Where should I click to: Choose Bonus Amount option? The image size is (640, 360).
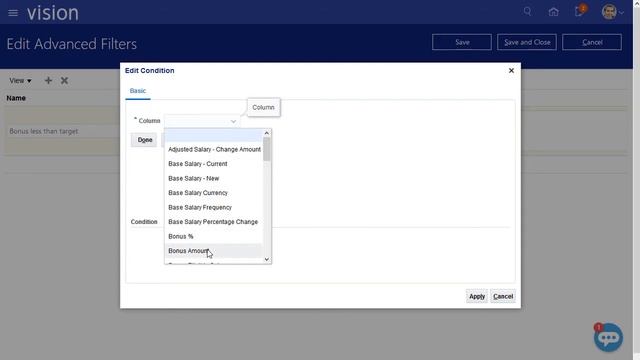(214, 251)
